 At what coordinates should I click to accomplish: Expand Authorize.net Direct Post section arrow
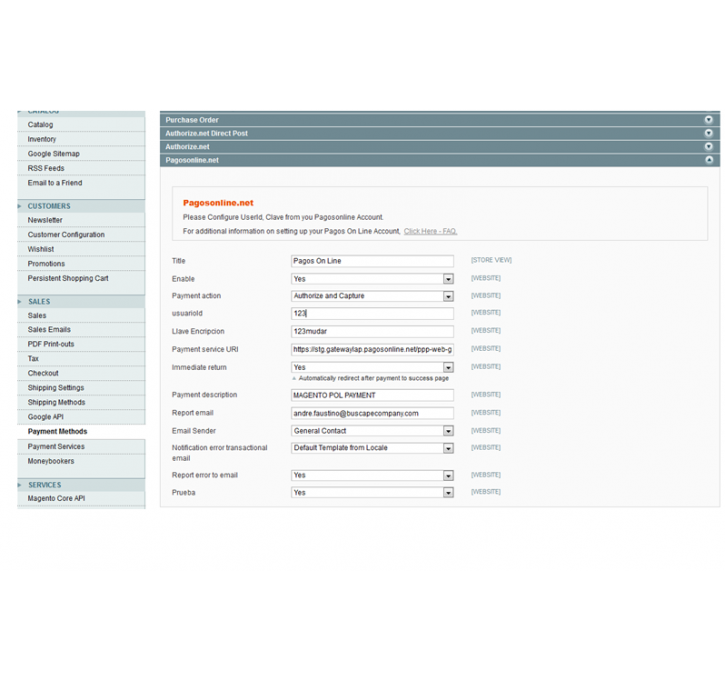click(708, 133)
